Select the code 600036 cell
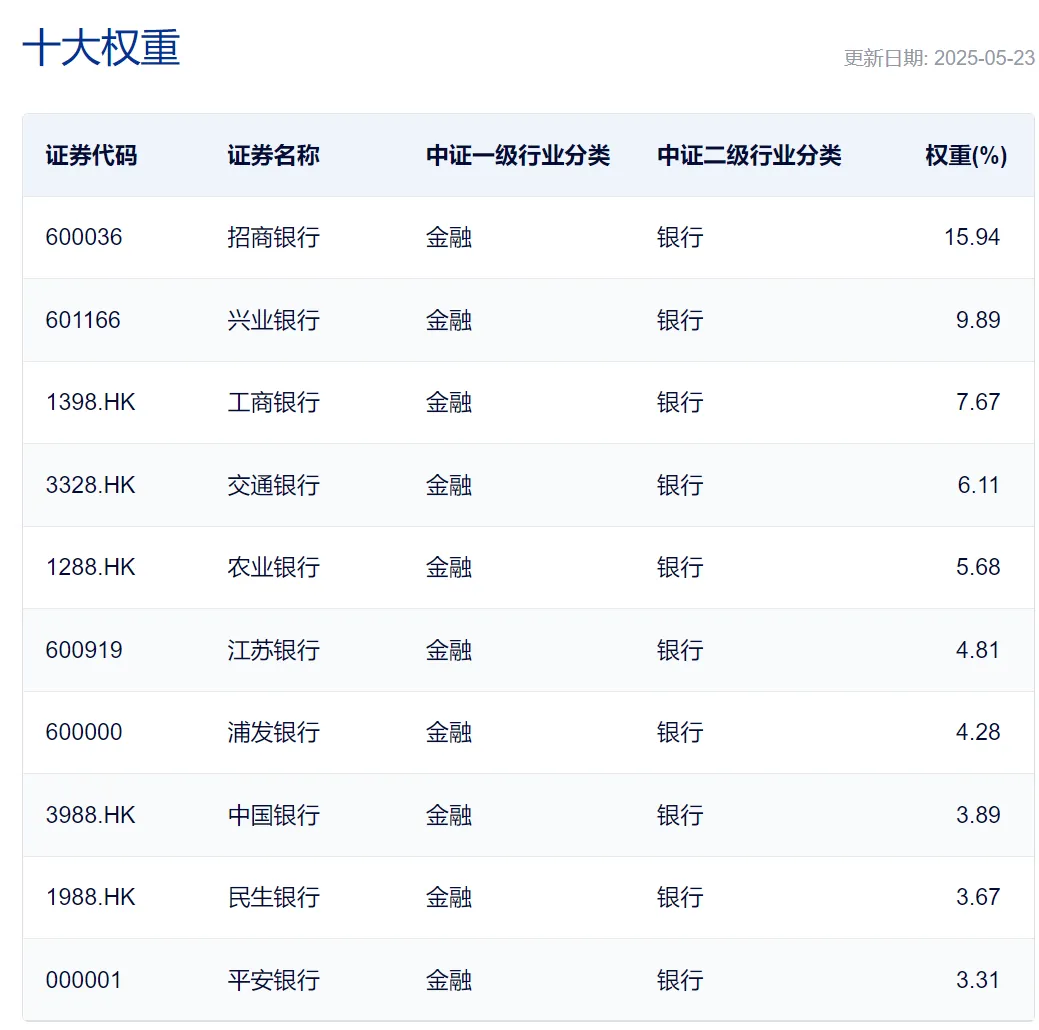1039x1030 pixels. click(84, 237)
